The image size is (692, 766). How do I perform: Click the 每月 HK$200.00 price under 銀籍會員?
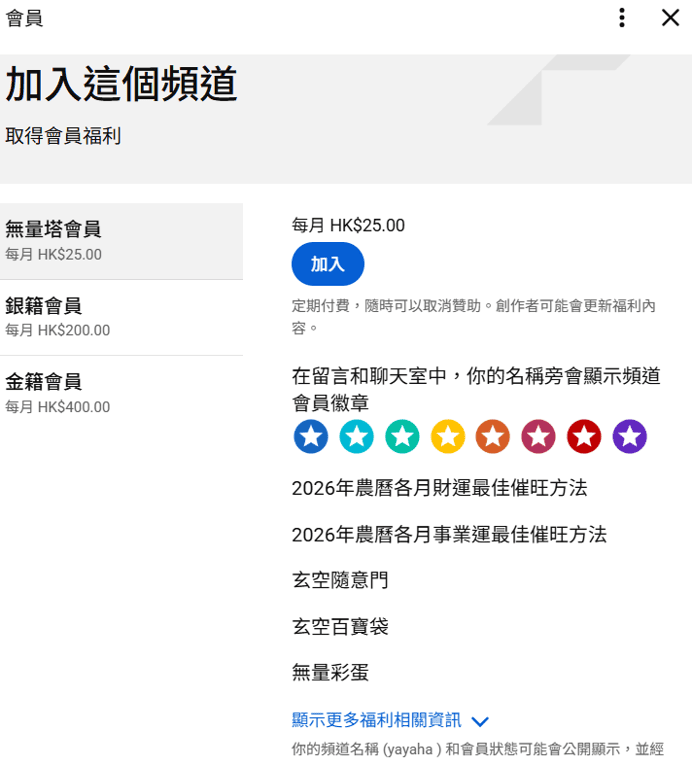(x=58, y=330)
